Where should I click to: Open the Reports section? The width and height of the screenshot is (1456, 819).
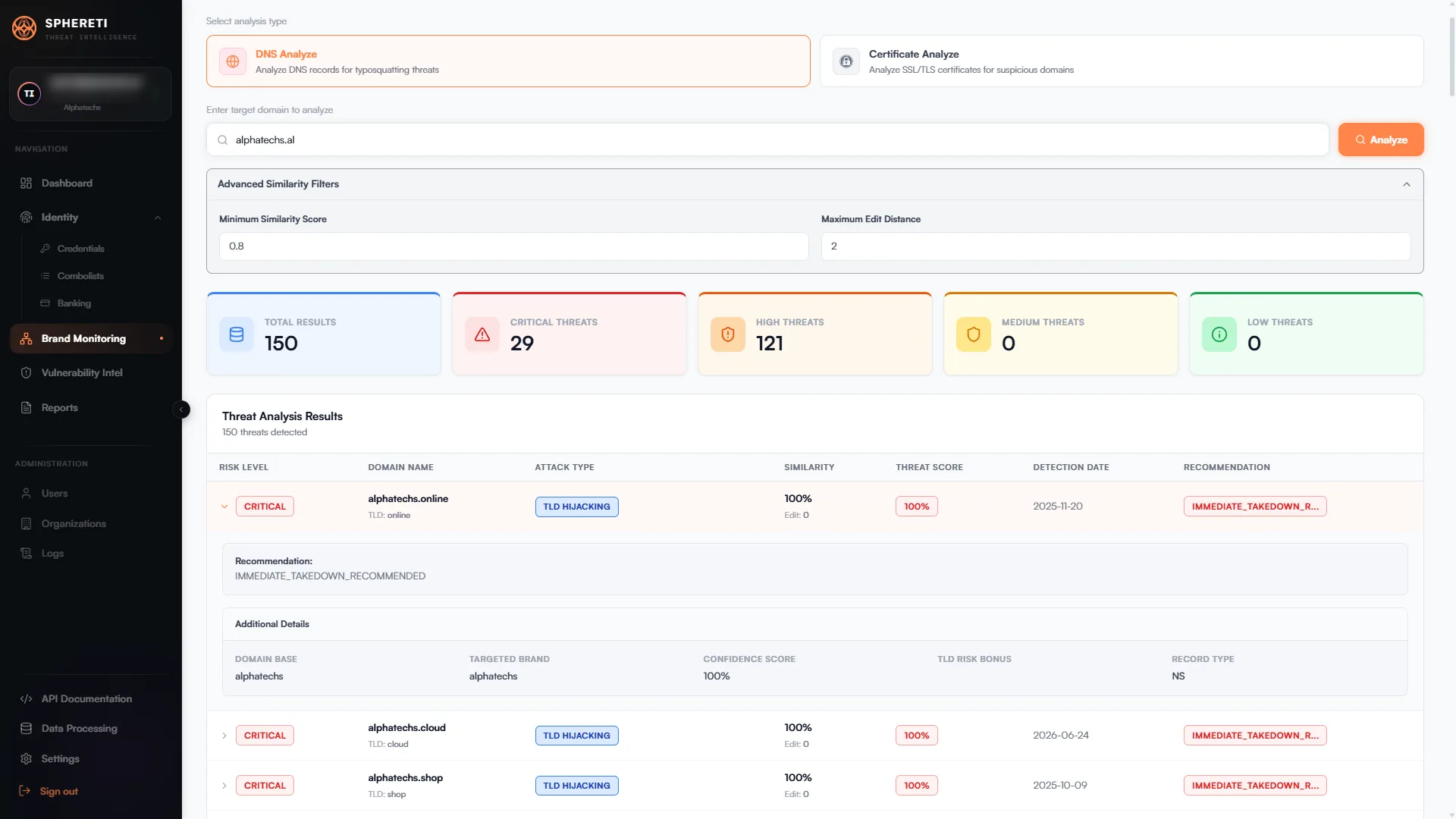click(91, 407)
